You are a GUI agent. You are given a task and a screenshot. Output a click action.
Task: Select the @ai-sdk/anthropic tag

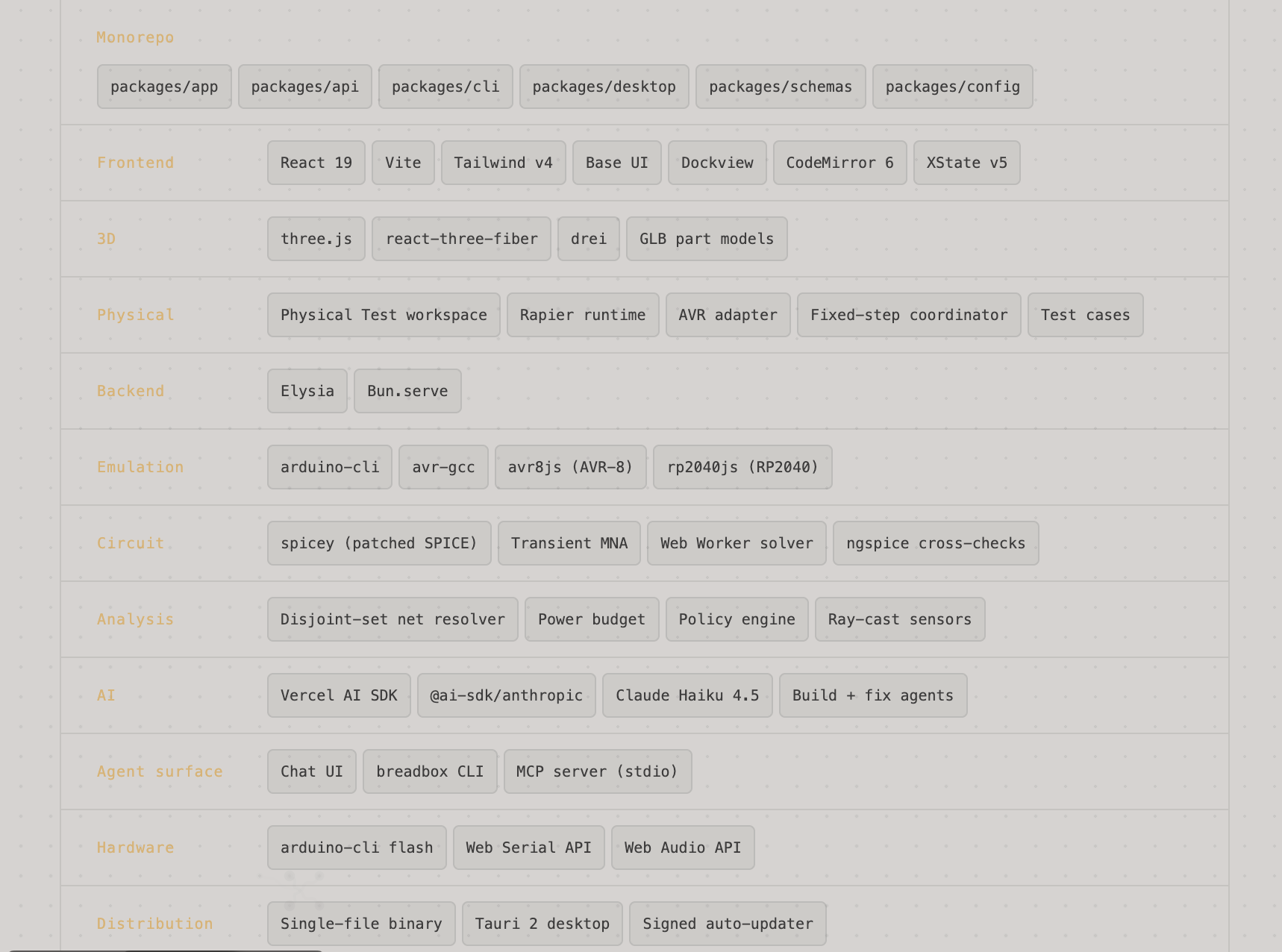click(506, 695)
